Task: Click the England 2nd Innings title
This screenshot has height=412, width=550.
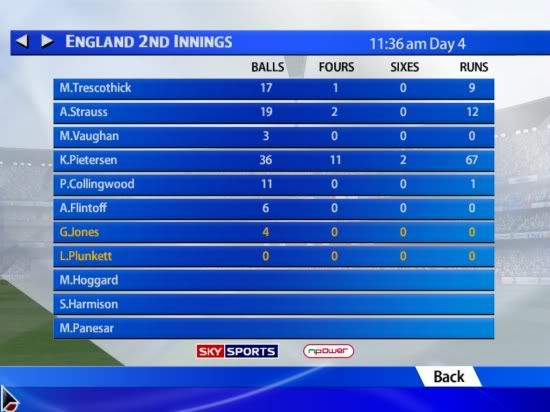Action: [149, 42]
